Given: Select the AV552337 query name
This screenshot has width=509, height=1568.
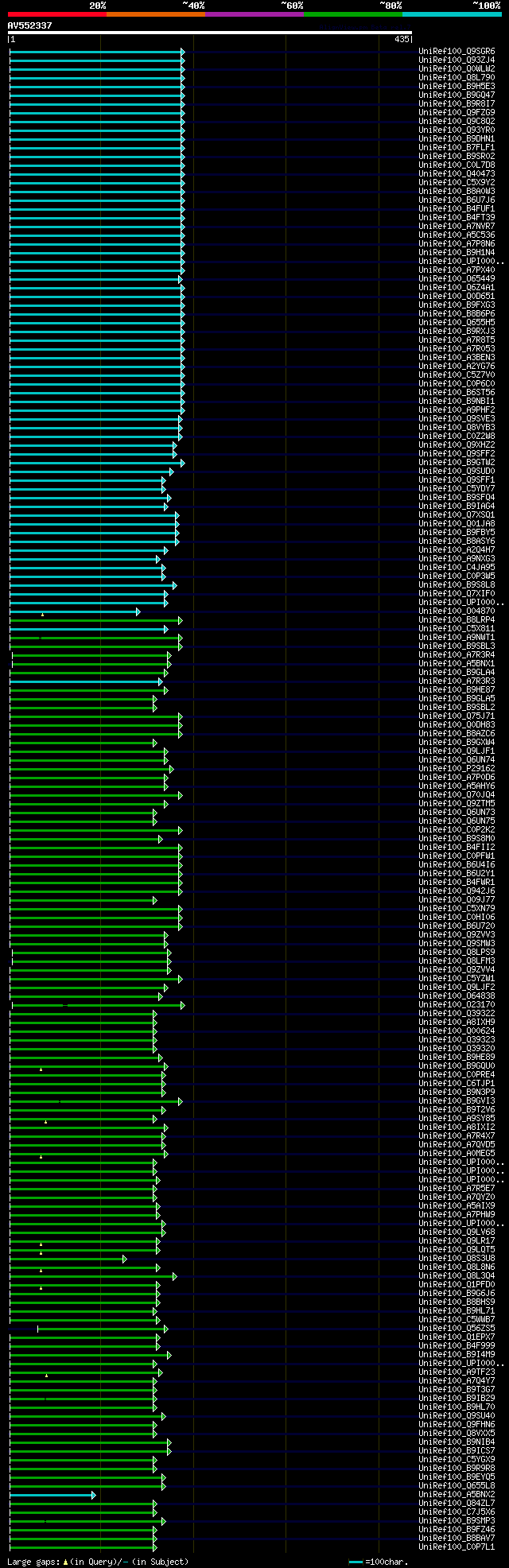Looking at the screenshot, I should (x=30, y=25).
